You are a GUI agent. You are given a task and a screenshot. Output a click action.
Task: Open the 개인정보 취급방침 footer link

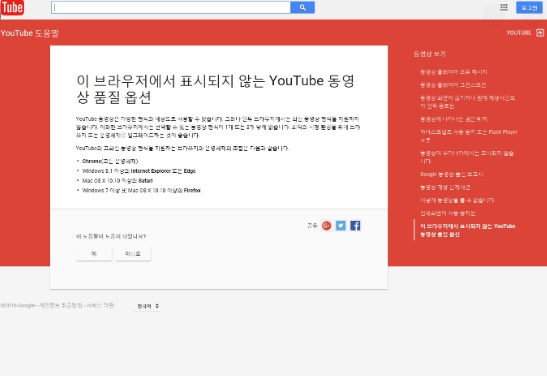point(60,305)
